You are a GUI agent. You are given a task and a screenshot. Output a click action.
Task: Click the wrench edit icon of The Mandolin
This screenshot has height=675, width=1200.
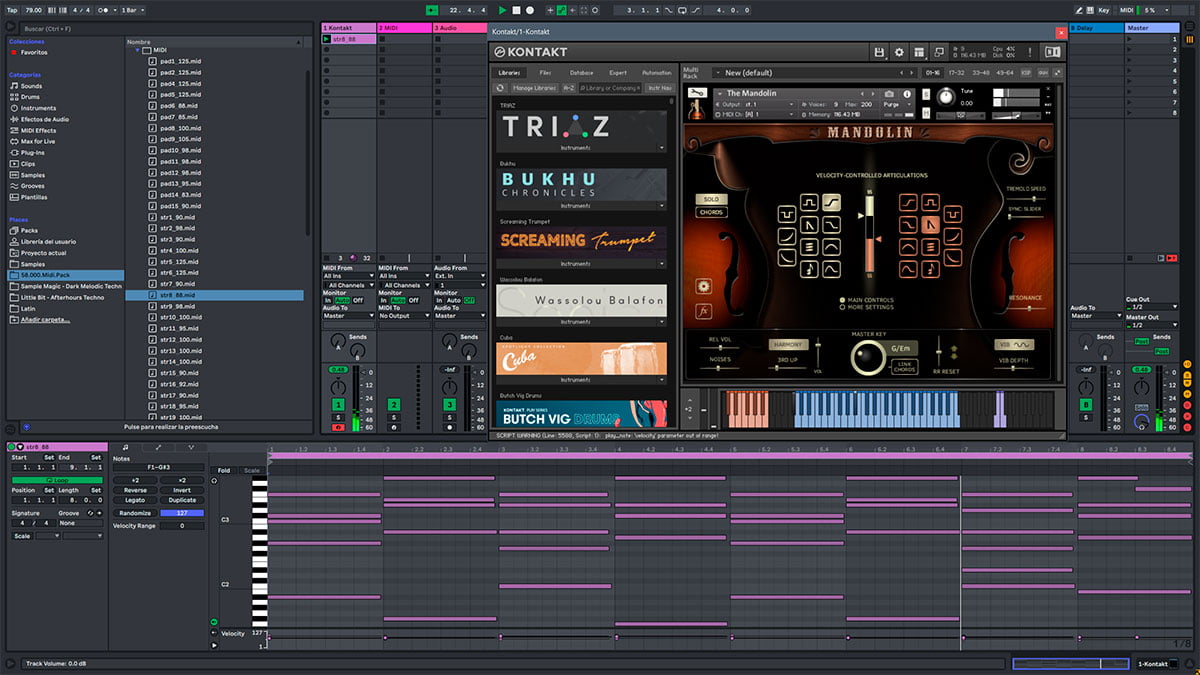coord(698,93)
